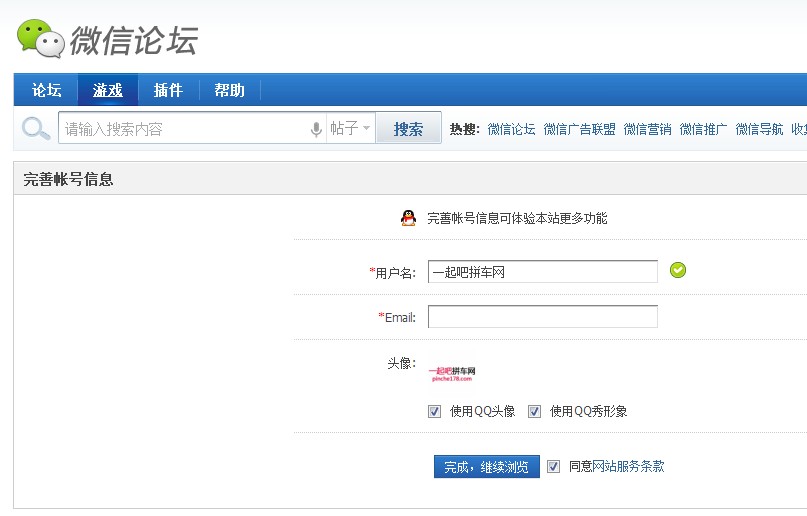The image size is (807, 516).
Task: Open the 游戏 navigation tab
Action: coord(108,90)
